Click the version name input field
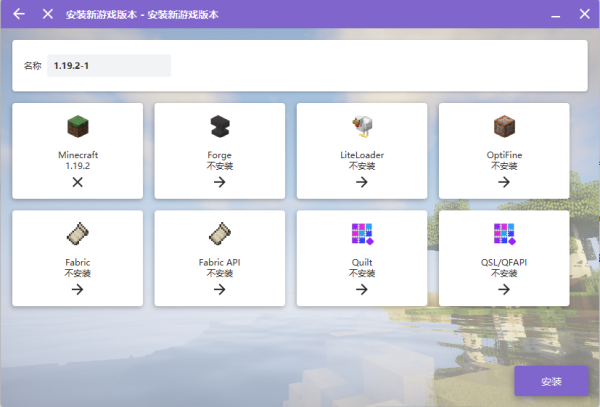Screen dimensions: 600x407 pos(109,66)
